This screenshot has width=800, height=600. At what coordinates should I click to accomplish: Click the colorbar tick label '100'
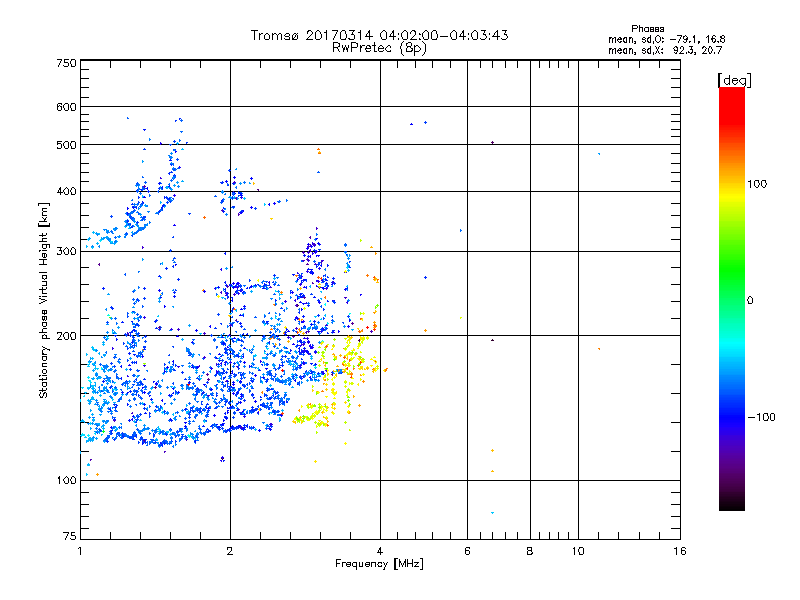757,184
